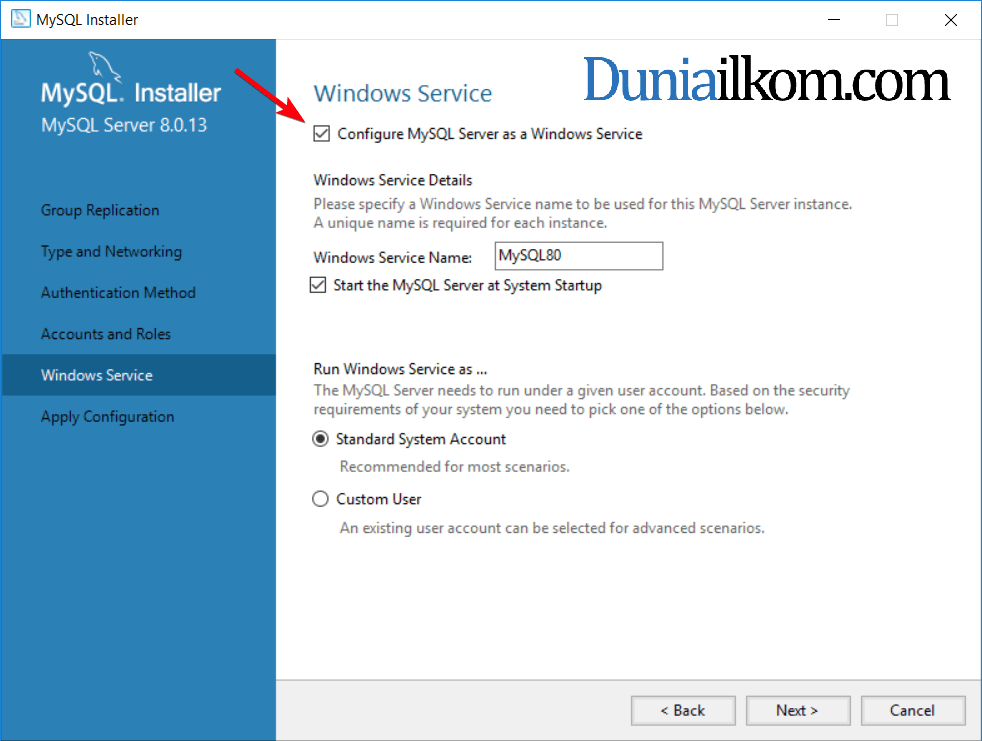Click the Next button
The width and height of the screenshot is (982, 741).
coord(798,710)
